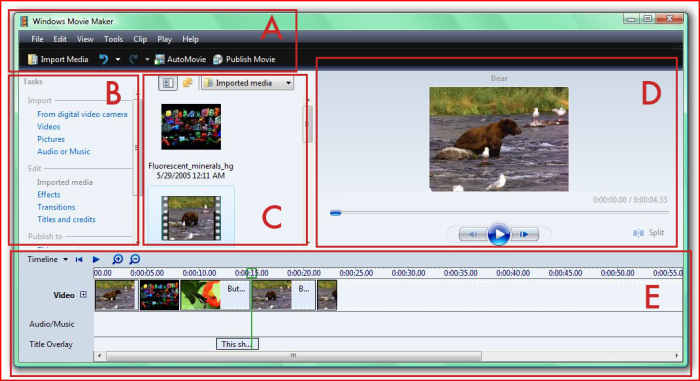This screenshot has height=381, width=700.
Task: Import From digital video camera
Action: [x=82, y=114]
